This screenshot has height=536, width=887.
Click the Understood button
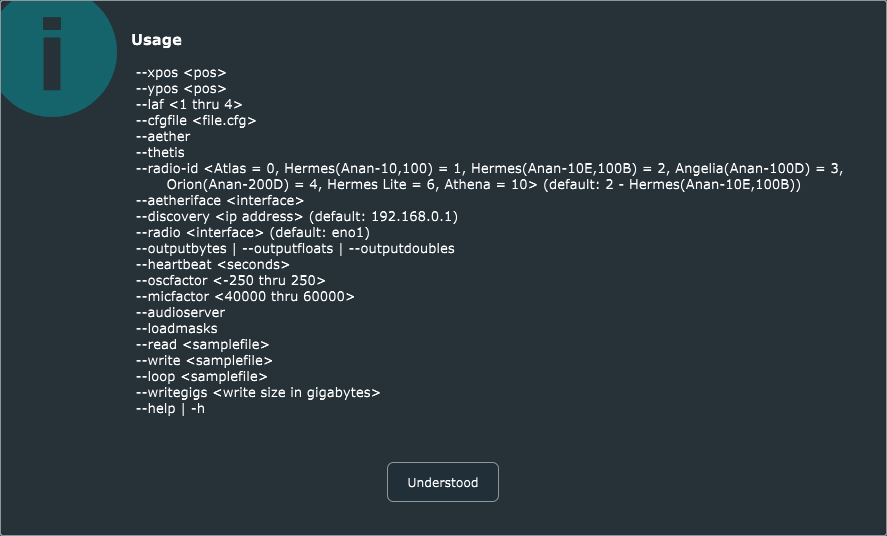pyautogui.click(x=442, y=482)
